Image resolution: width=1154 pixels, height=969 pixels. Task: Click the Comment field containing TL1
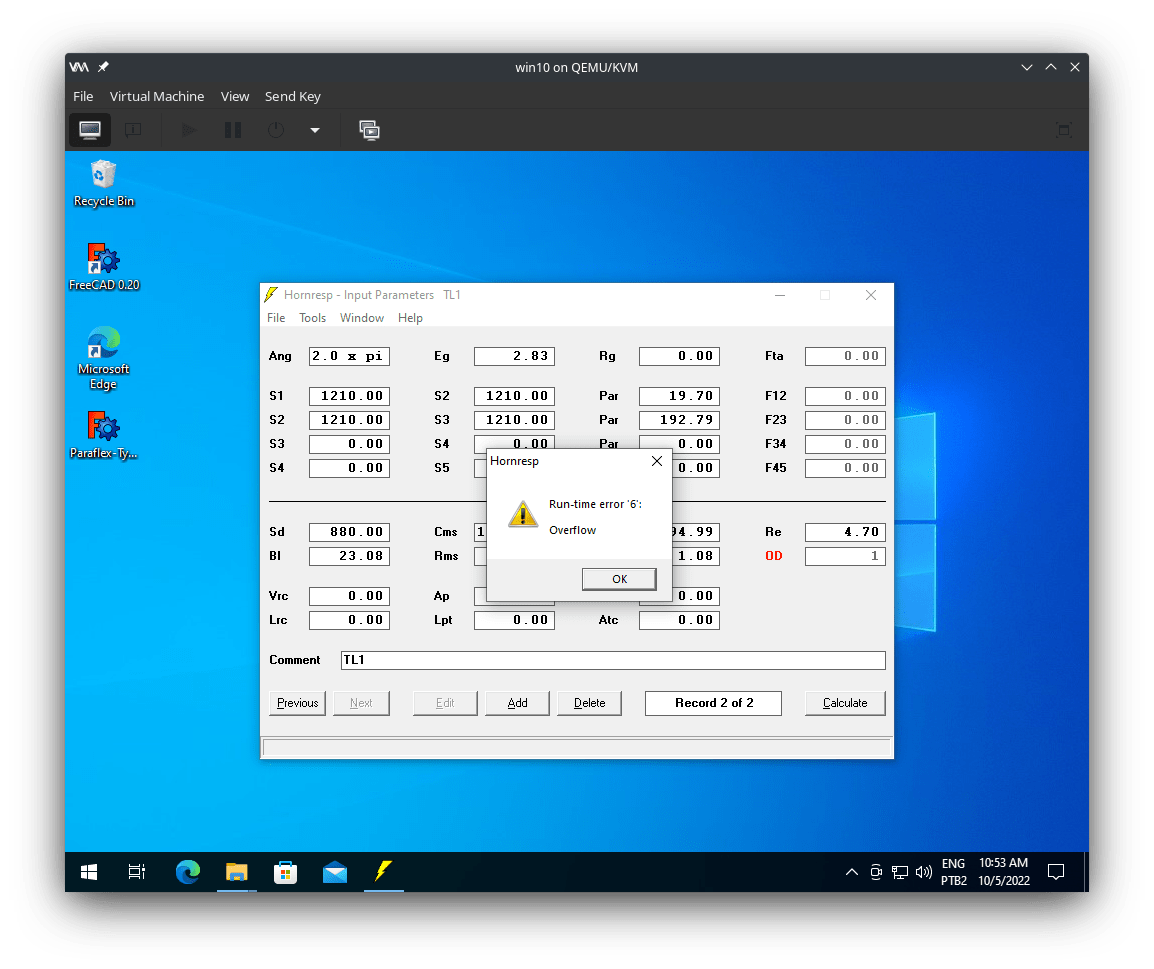613,660
